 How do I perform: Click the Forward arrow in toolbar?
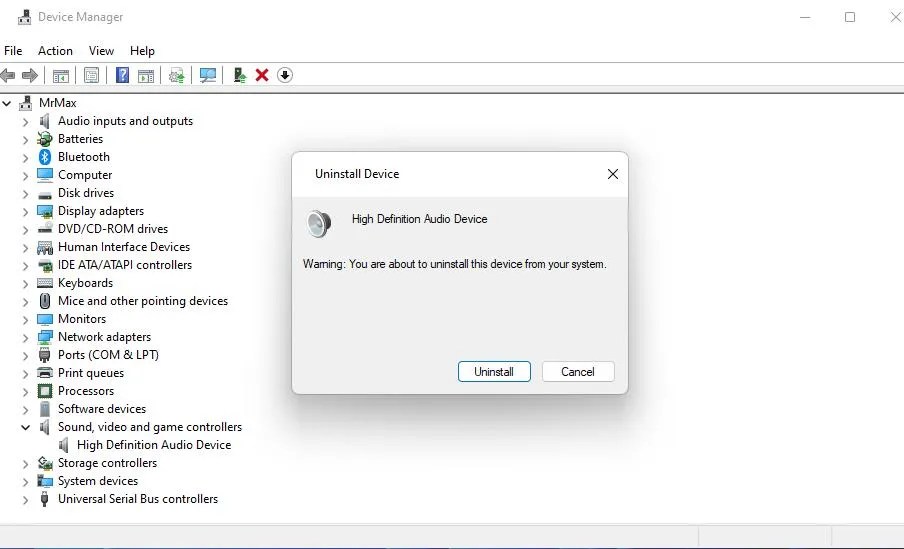coord(29,75)
